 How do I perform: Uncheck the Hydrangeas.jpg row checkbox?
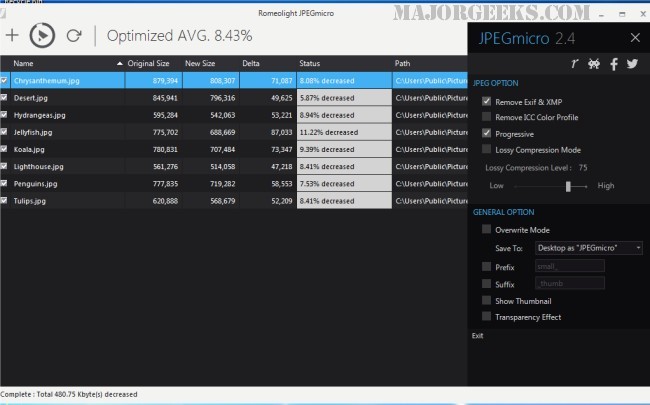click(4, 114)
